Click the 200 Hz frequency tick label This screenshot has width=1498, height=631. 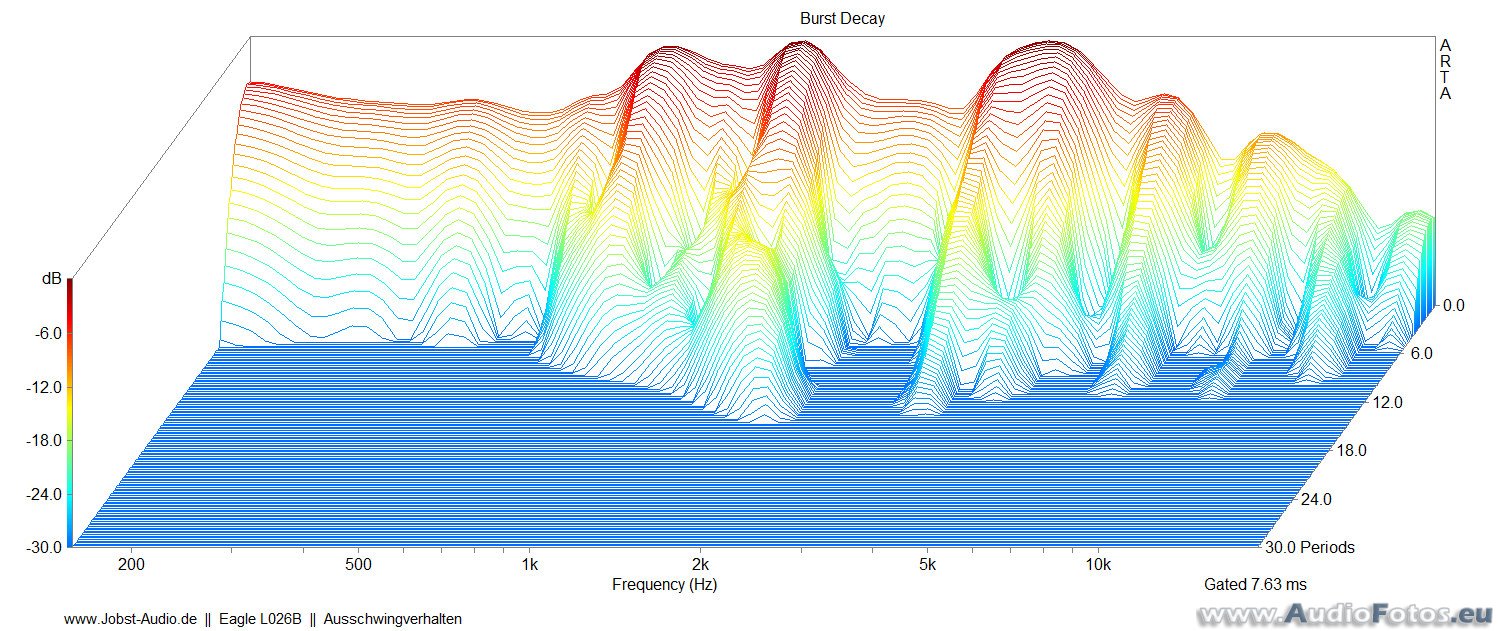coord(131,565)
